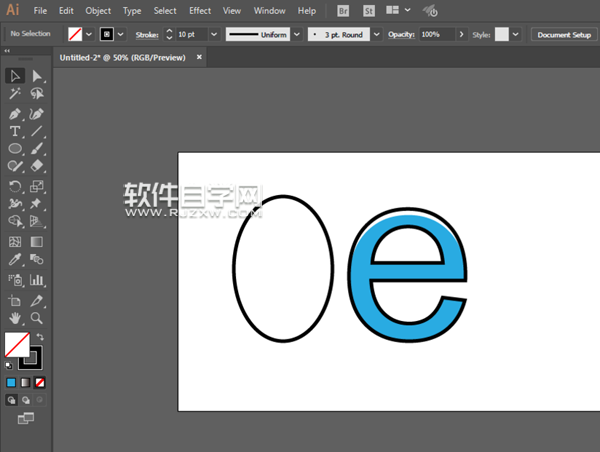Swap fill and stroke colors
Screen dimensions: 600x452
point(40,337)
